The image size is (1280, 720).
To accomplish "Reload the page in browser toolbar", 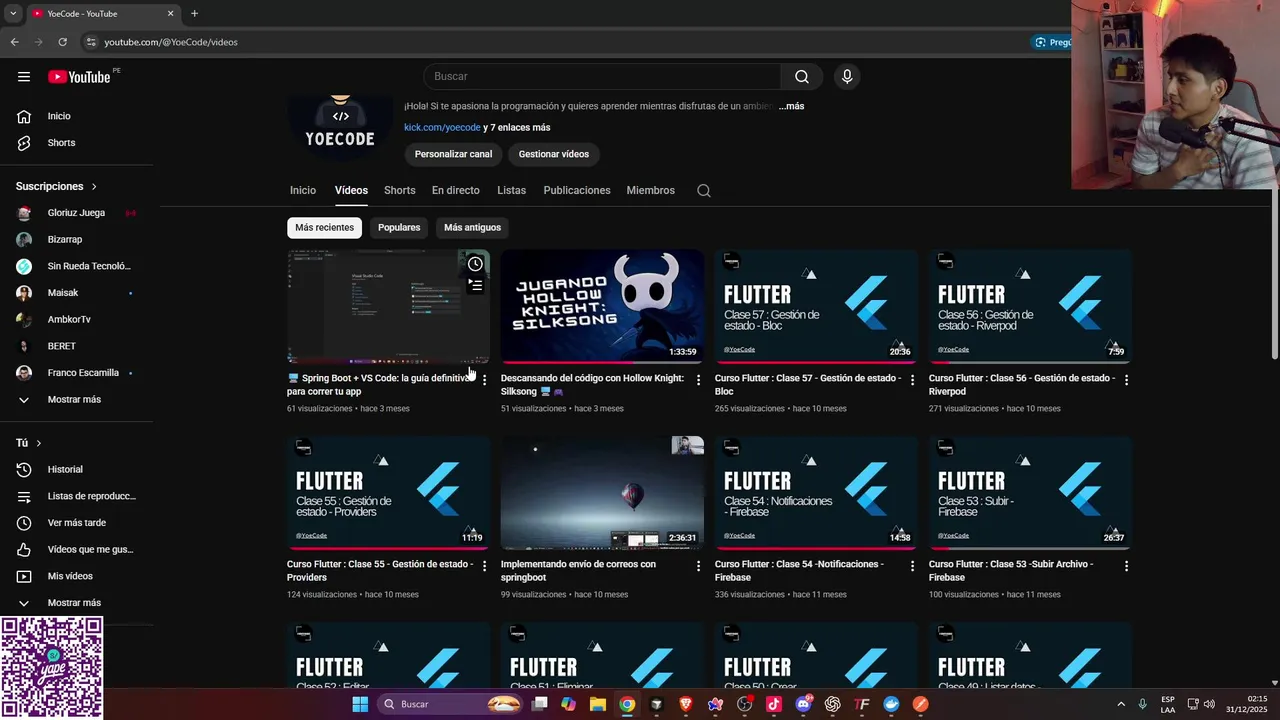I will [x=62, y=42].
